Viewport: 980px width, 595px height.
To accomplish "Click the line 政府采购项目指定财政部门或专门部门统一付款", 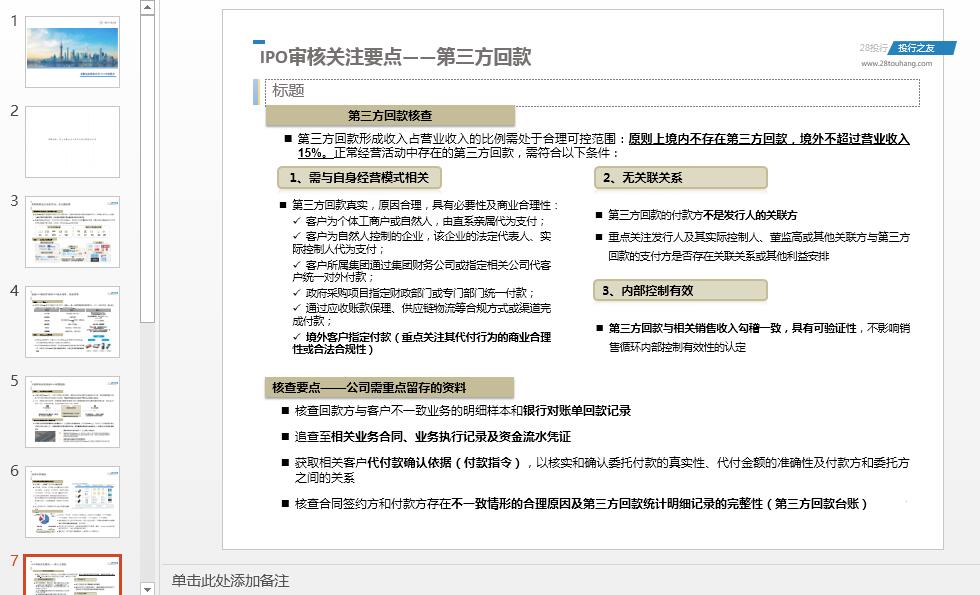I will coord(414,292).
